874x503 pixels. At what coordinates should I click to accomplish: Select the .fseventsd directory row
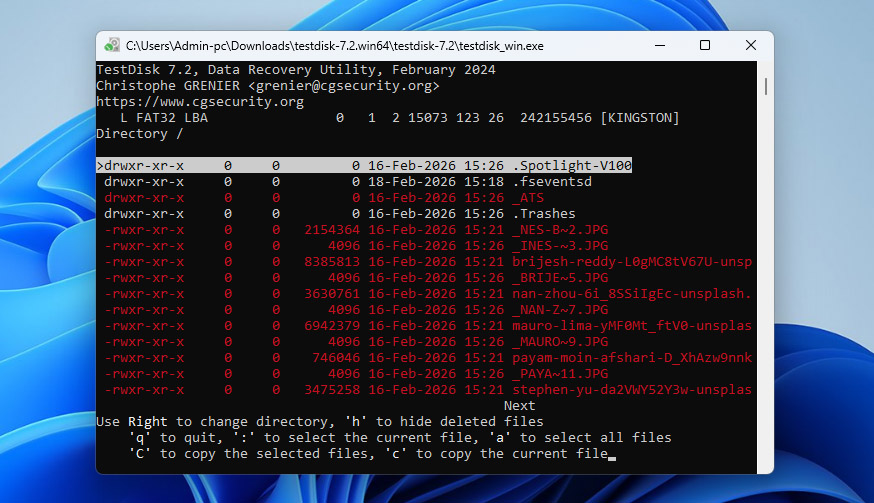[348, 182]
